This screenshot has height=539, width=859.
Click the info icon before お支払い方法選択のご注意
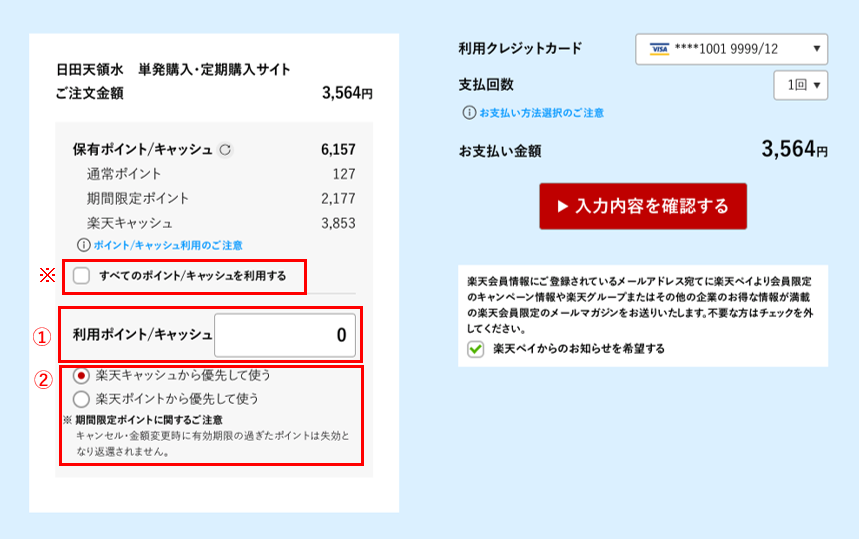pos(469,113)
